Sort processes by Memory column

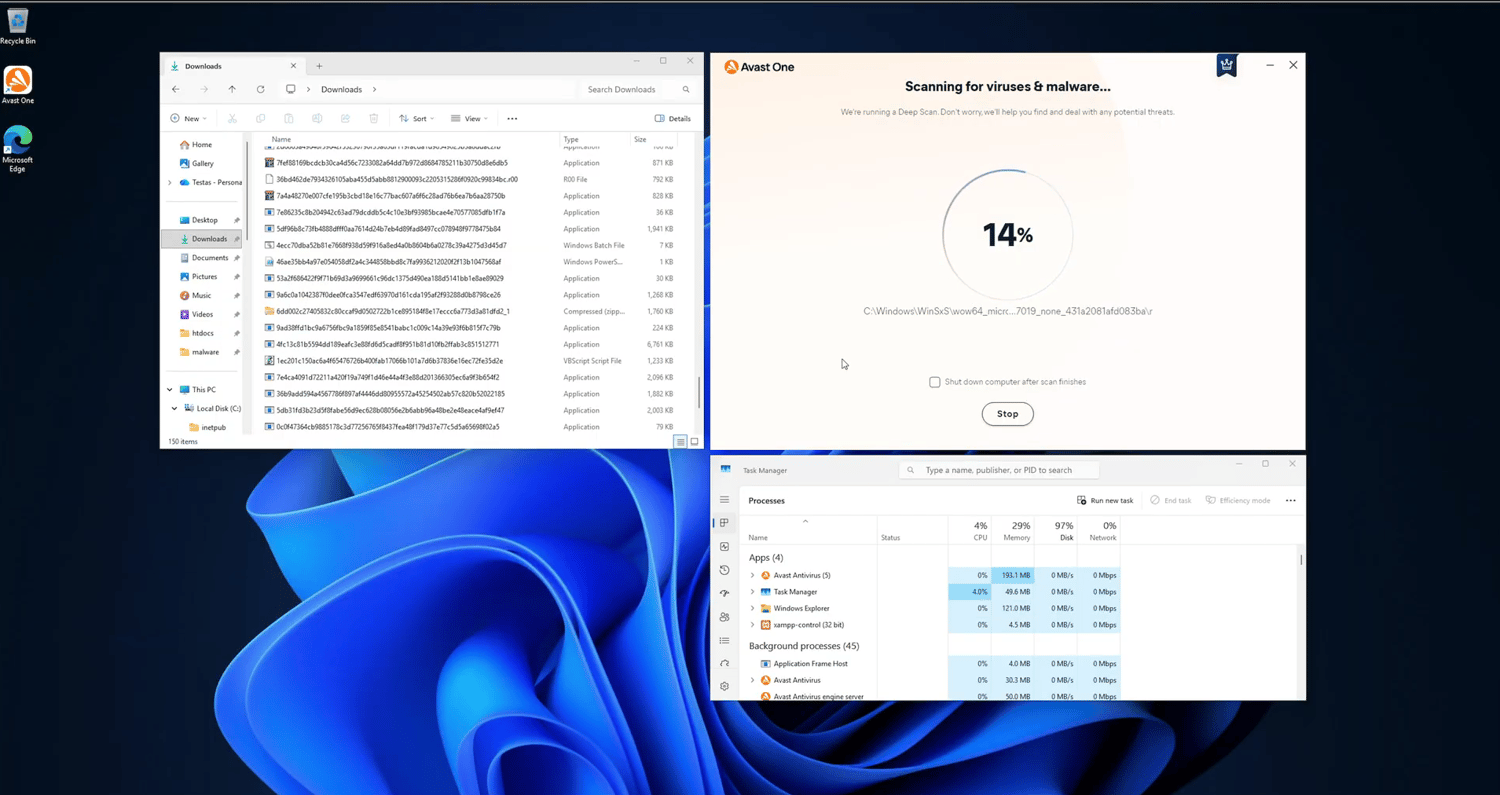click(1013, 530)
